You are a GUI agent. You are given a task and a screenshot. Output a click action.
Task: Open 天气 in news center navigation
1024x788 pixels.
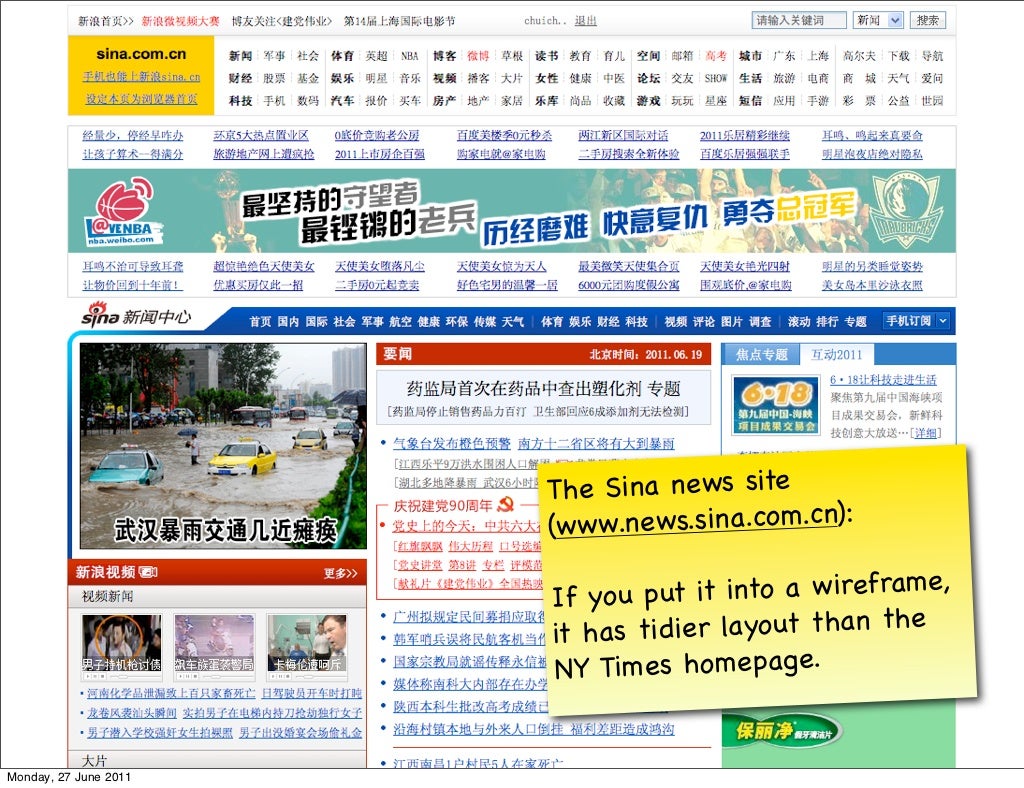pyautogui.click(x=513, y=321)
